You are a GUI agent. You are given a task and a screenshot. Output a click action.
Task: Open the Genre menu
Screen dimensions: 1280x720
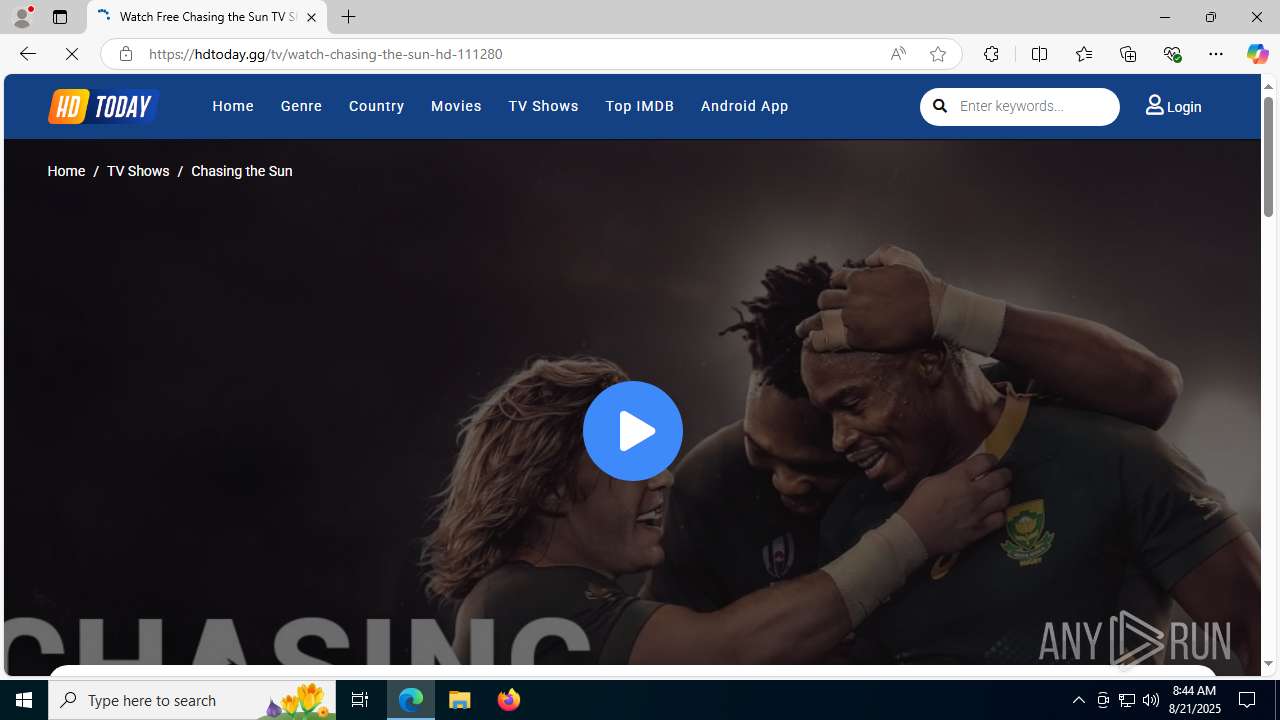point(301,106)
